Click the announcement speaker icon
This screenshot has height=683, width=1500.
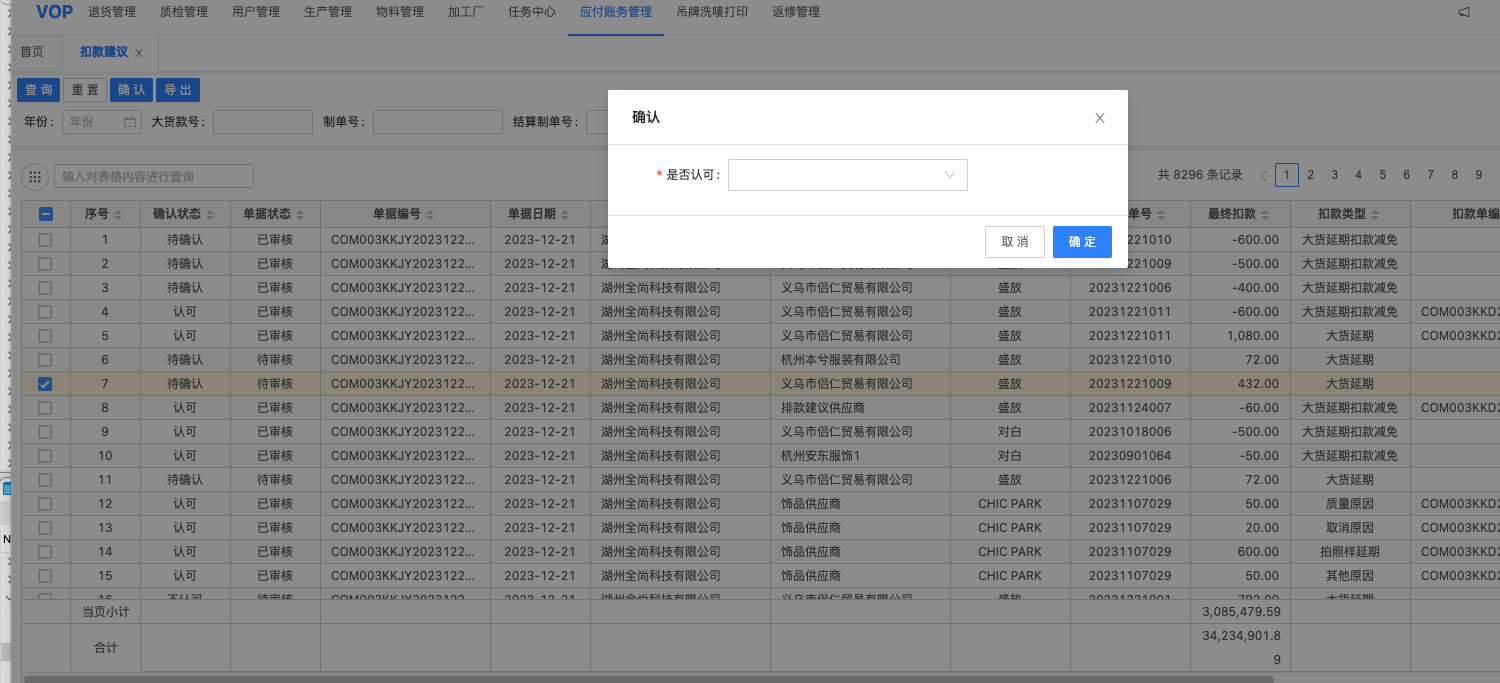1464,12
